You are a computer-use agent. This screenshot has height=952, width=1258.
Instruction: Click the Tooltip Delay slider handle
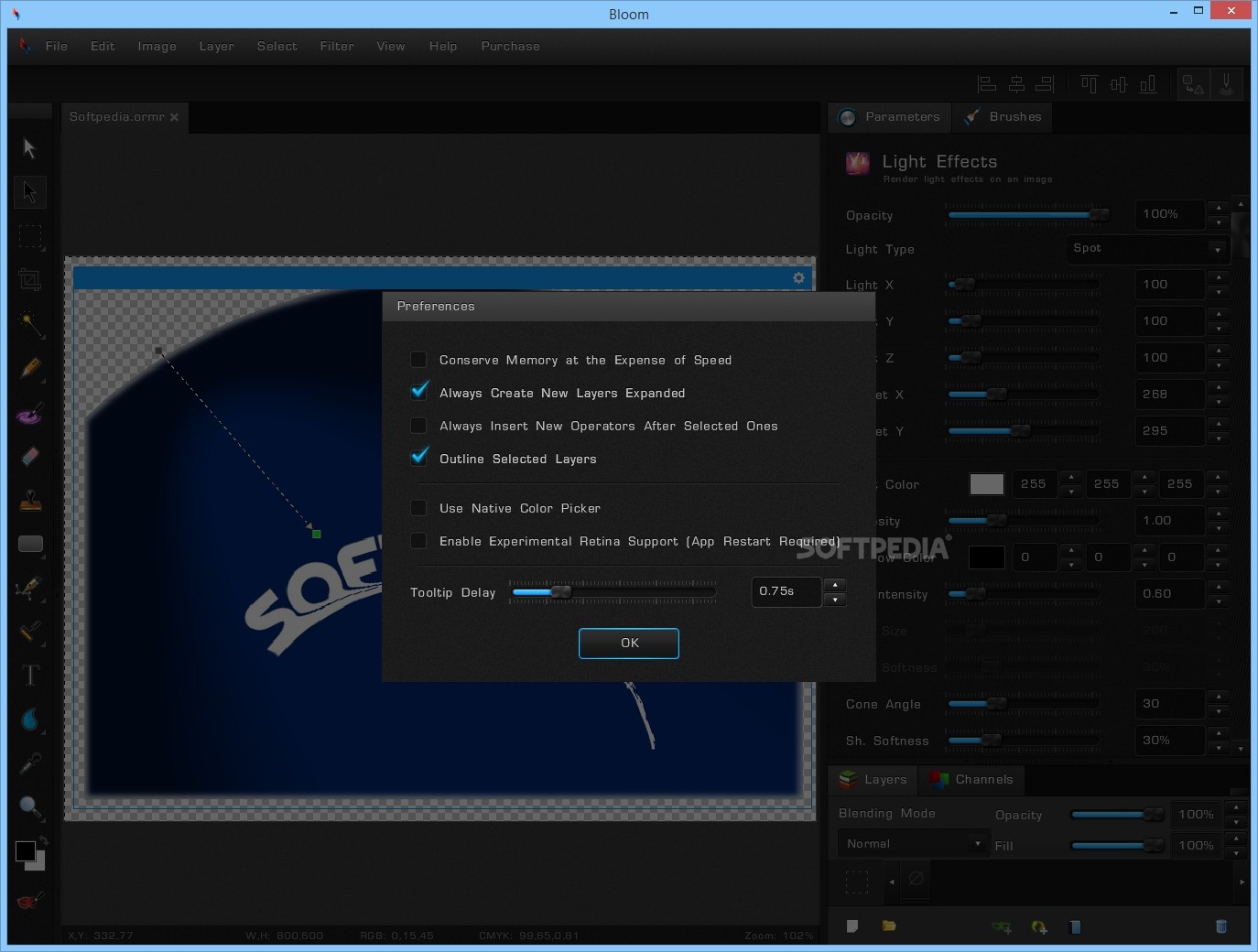[x=561, y=592]
